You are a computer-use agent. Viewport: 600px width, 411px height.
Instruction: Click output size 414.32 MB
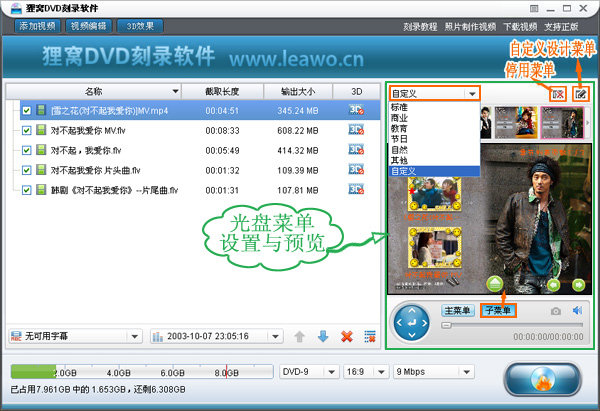[298, 150]
